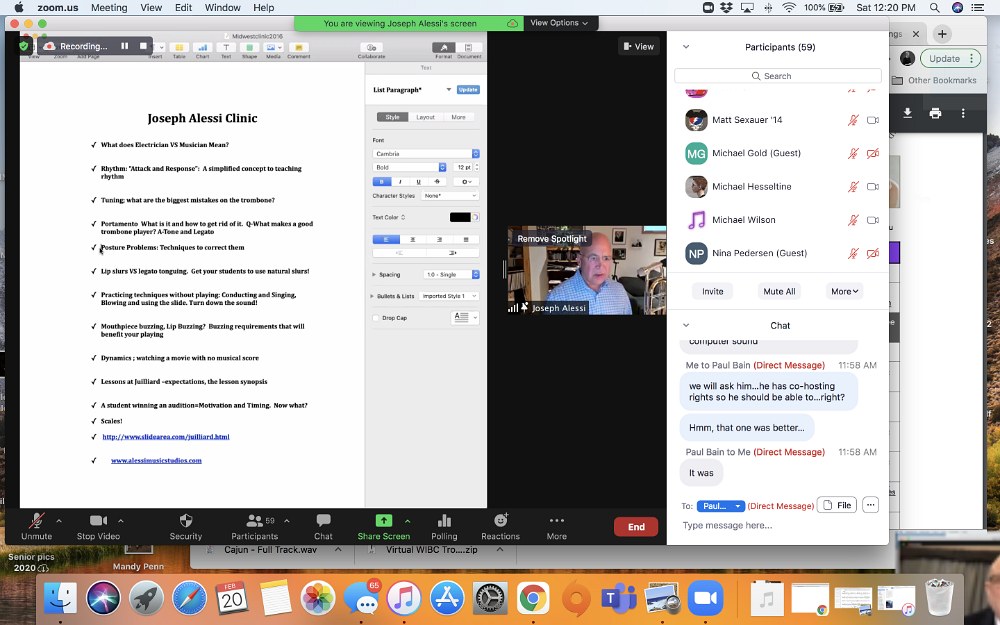
Task: Open the Window menu in menu bar
Action: click(x=223, y=8)
